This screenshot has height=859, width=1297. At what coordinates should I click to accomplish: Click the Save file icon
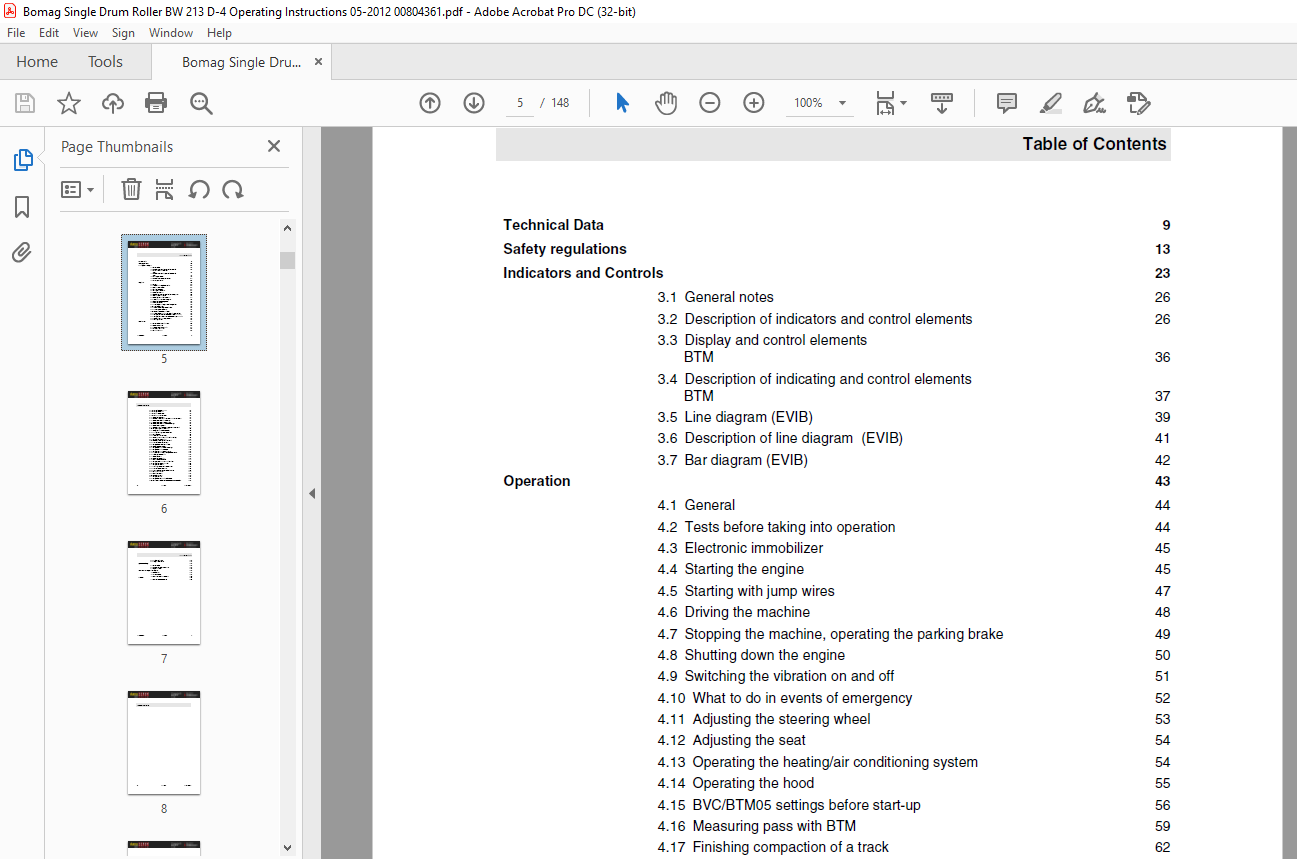click(25, 103)
